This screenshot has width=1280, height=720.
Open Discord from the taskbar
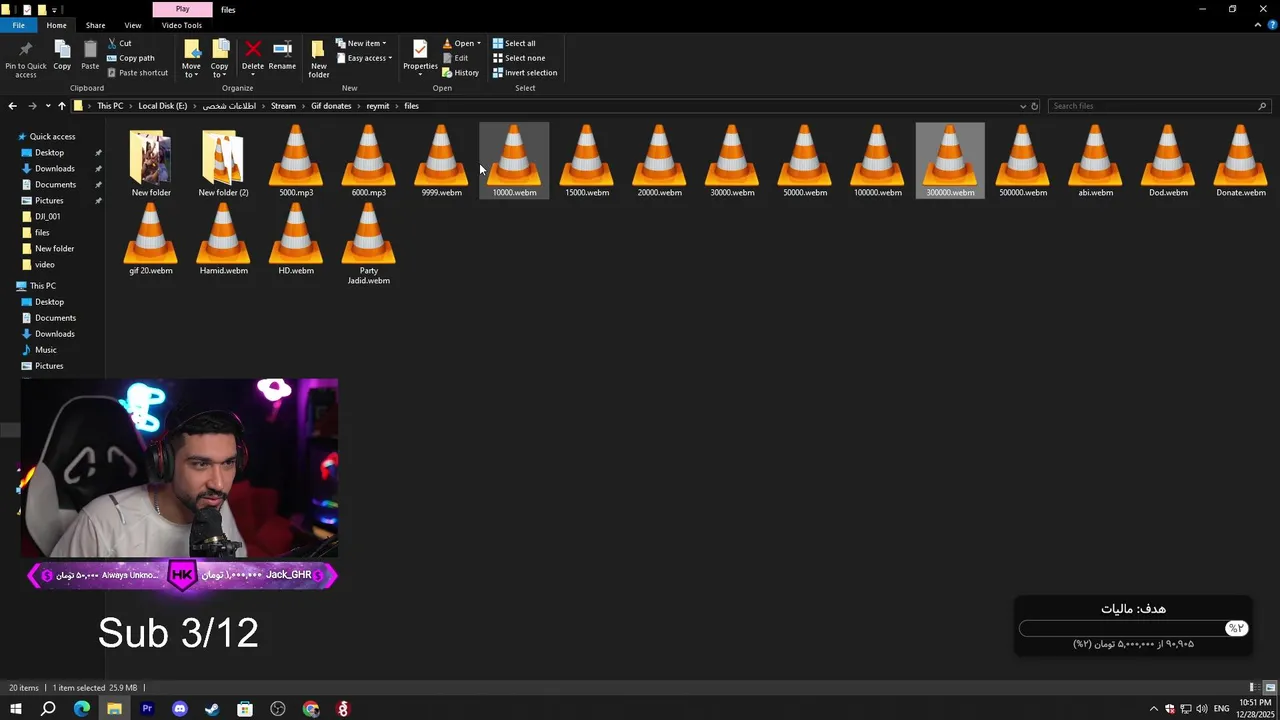(180, 709)
